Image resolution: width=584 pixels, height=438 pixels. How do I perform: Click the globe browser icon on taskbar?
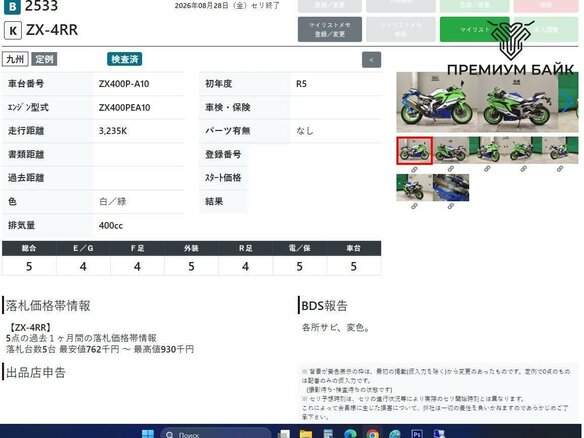coord(394,434)
